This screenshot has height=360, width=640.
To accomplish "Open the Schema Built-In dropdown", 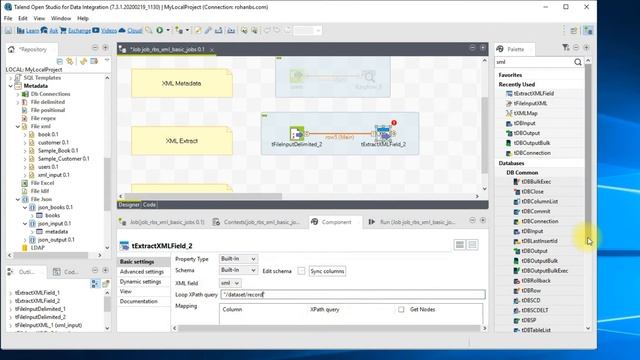I will pos(238,270).
